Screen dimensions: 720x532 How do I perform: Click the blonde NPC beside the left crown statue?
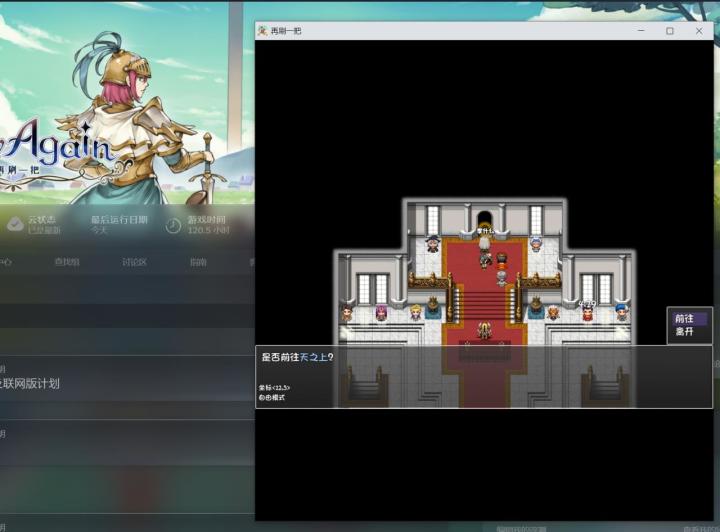point(416,313)
